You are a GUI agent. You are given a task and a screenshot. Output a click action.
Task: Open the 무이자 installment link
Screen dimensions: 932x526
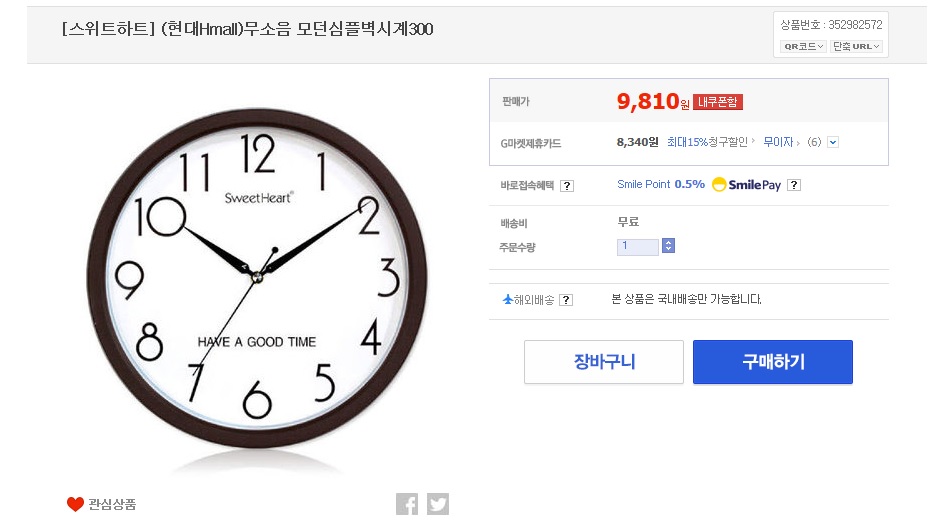pyautogui.click(x=780, y=142)
